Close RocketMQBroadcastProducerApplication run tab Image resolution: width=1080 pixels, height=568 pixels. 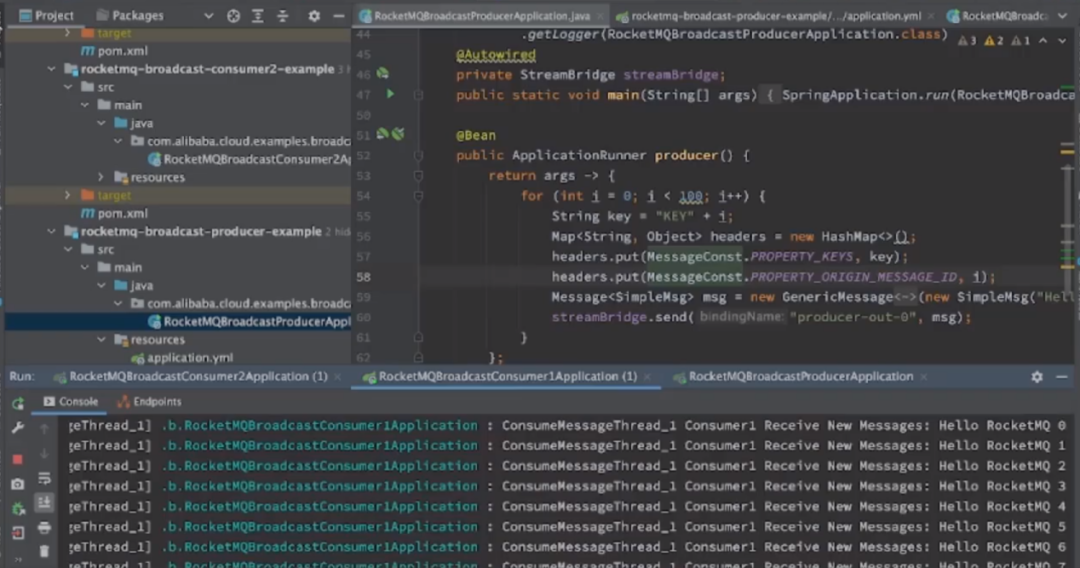tap(924, 377)
